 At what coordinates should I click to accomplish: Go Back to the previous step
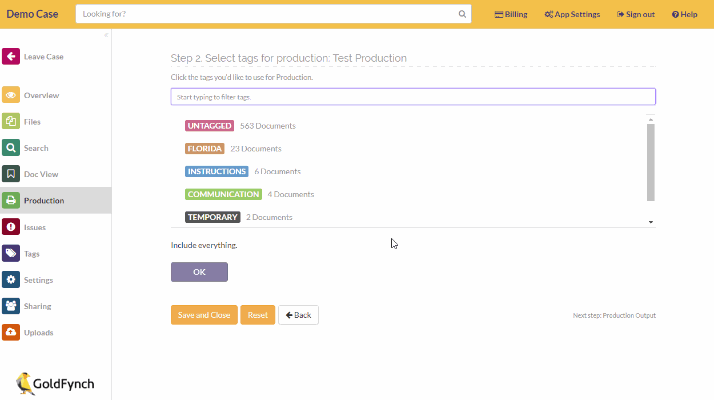(x=298, y=315)
